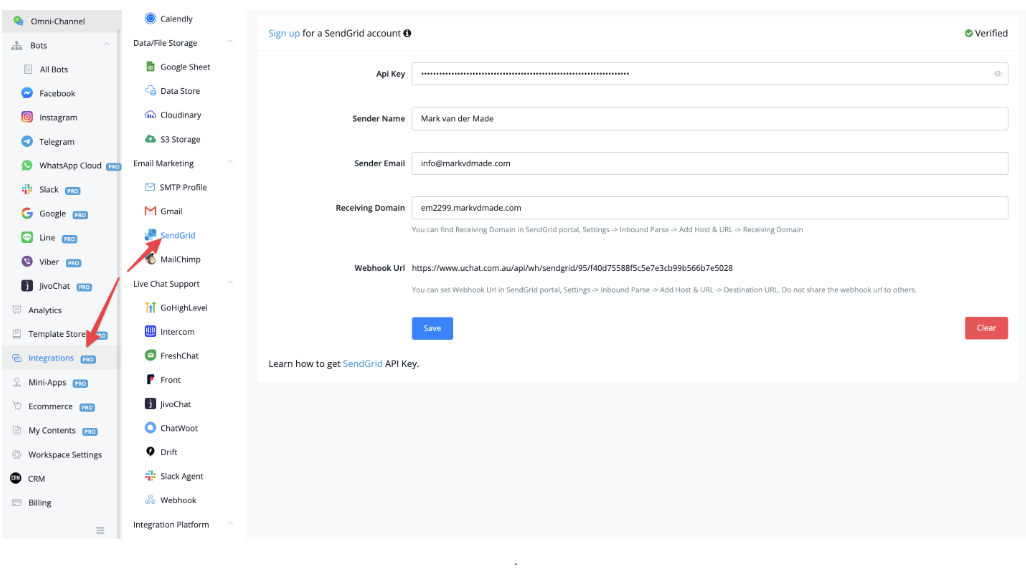The image size is (1026, 582).
Task: Click the JivoChat icon under Bots
Action: (27, 286)
